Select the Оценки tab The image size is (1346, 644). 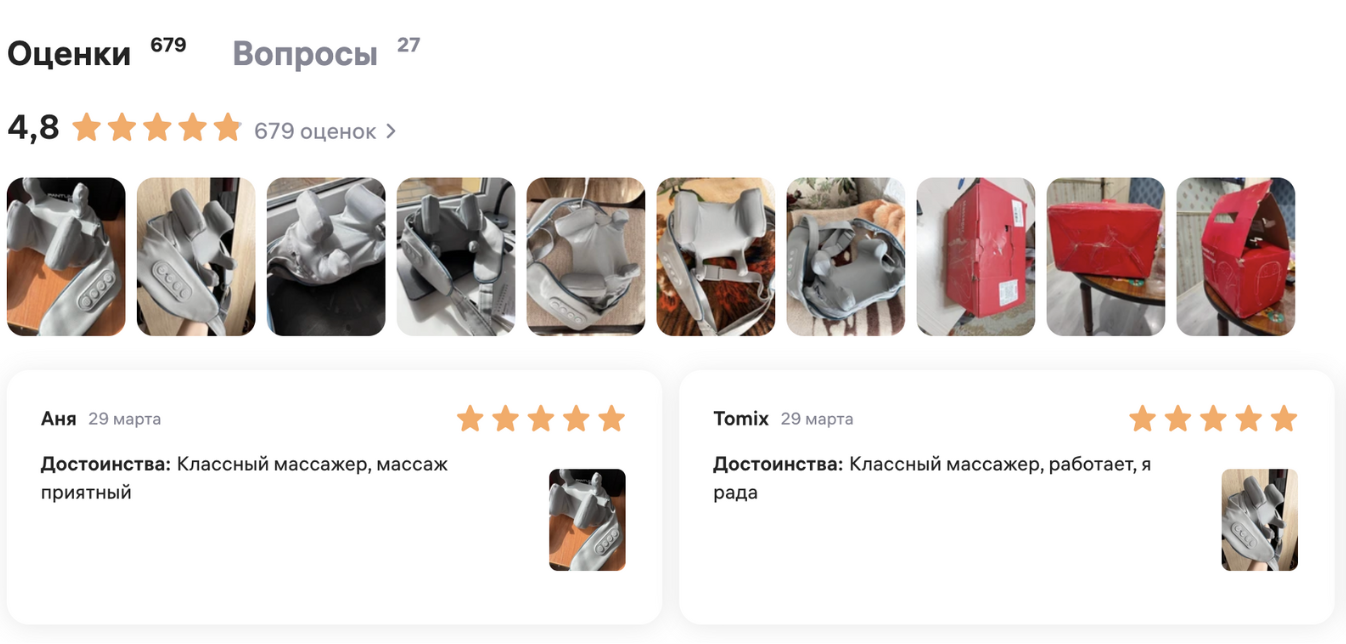pyautogui.click(x=69, y=54)
